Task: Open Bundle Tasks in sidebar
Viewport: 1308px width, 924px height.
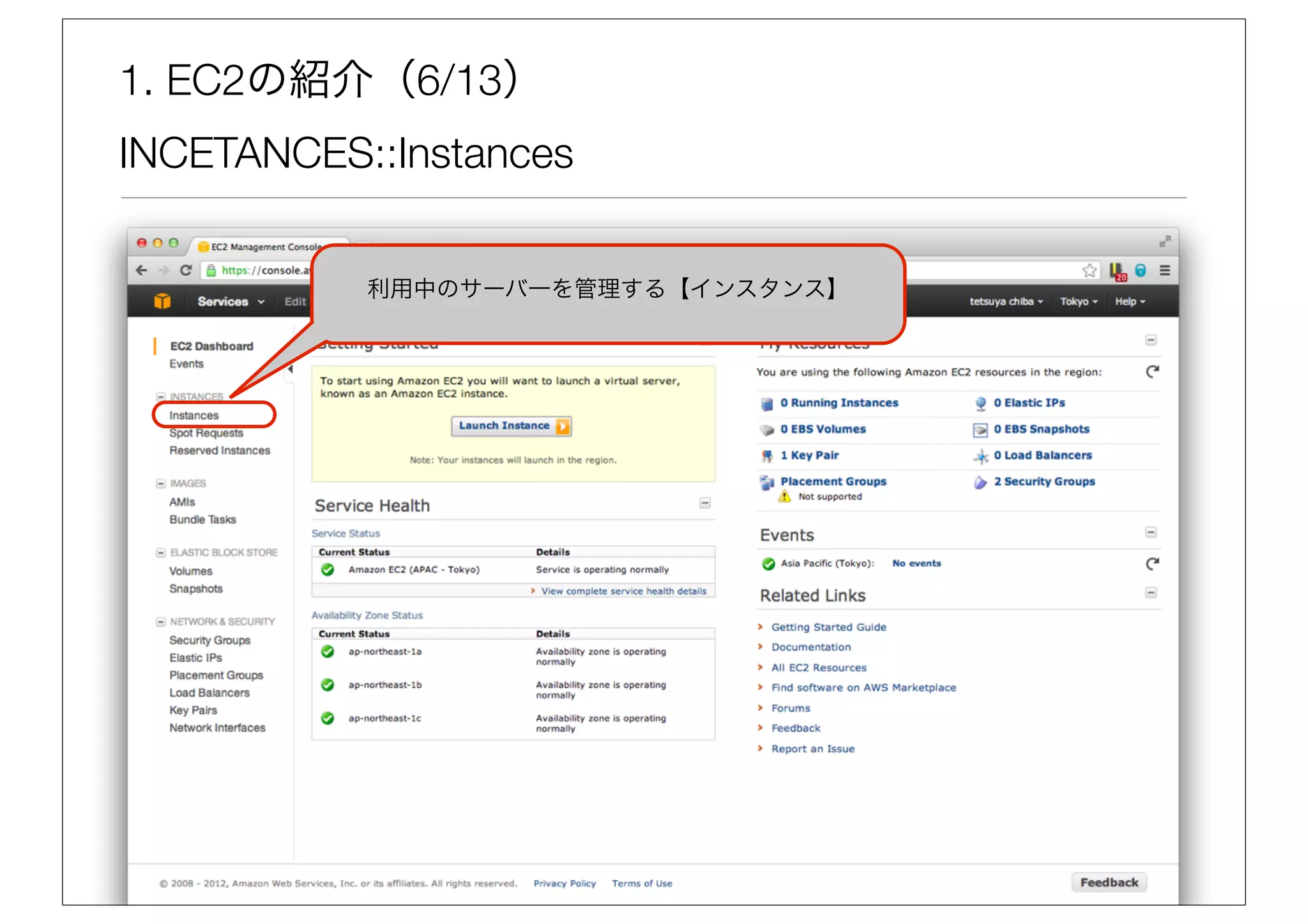Action: (202, 520)
